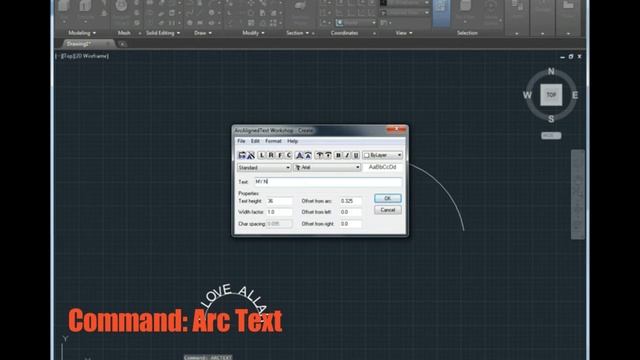
Task: Click the Selection ribbon panel label
Action: [x=467, y=33]
